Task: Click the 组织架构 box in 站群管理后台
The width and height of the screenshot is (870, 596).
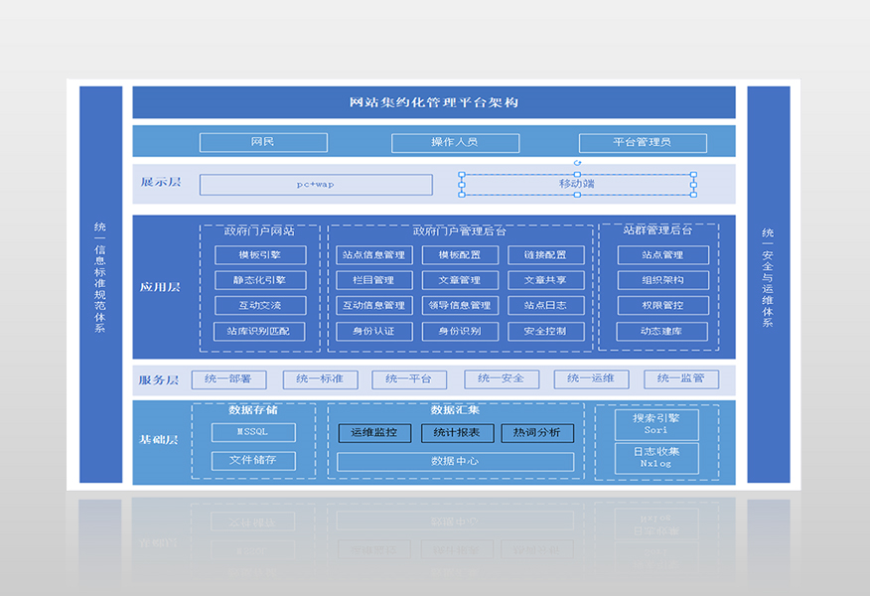Action: (x=662, y=281)
